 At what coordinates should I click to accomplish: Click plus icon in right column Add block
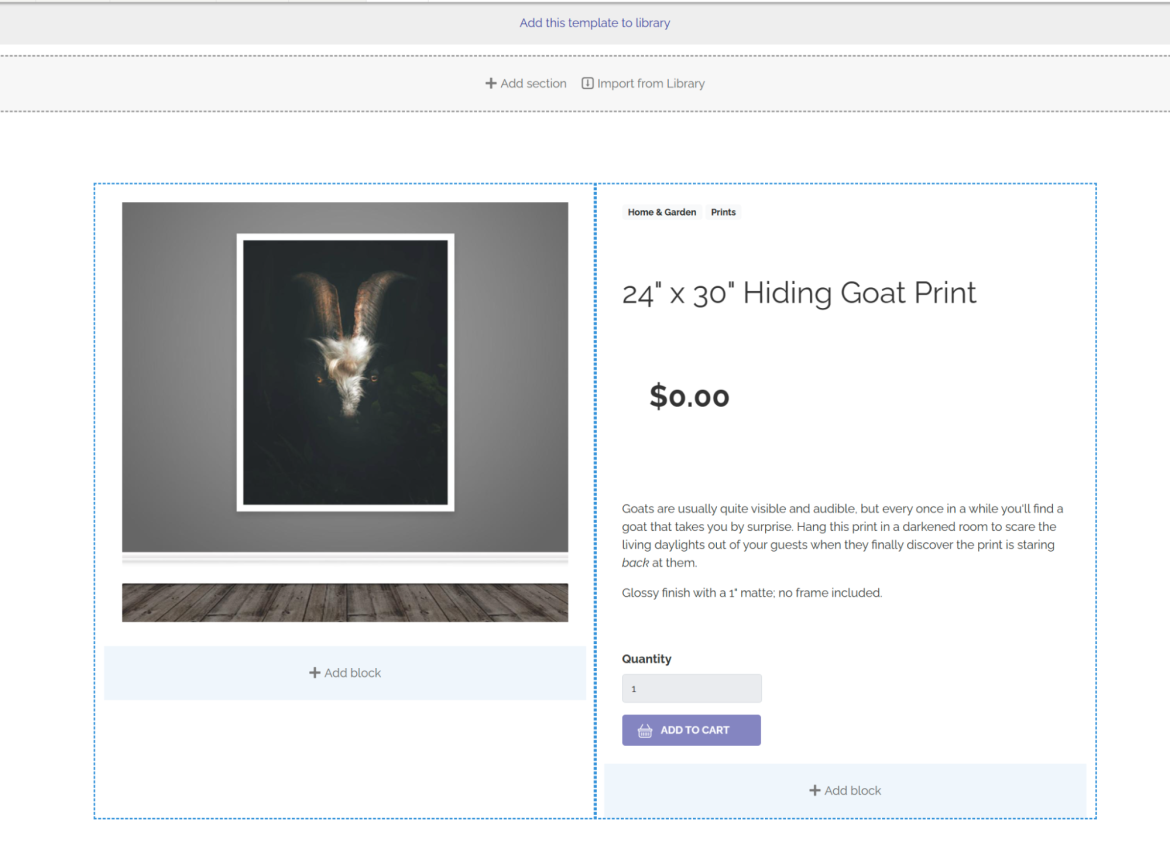(814, 791)
